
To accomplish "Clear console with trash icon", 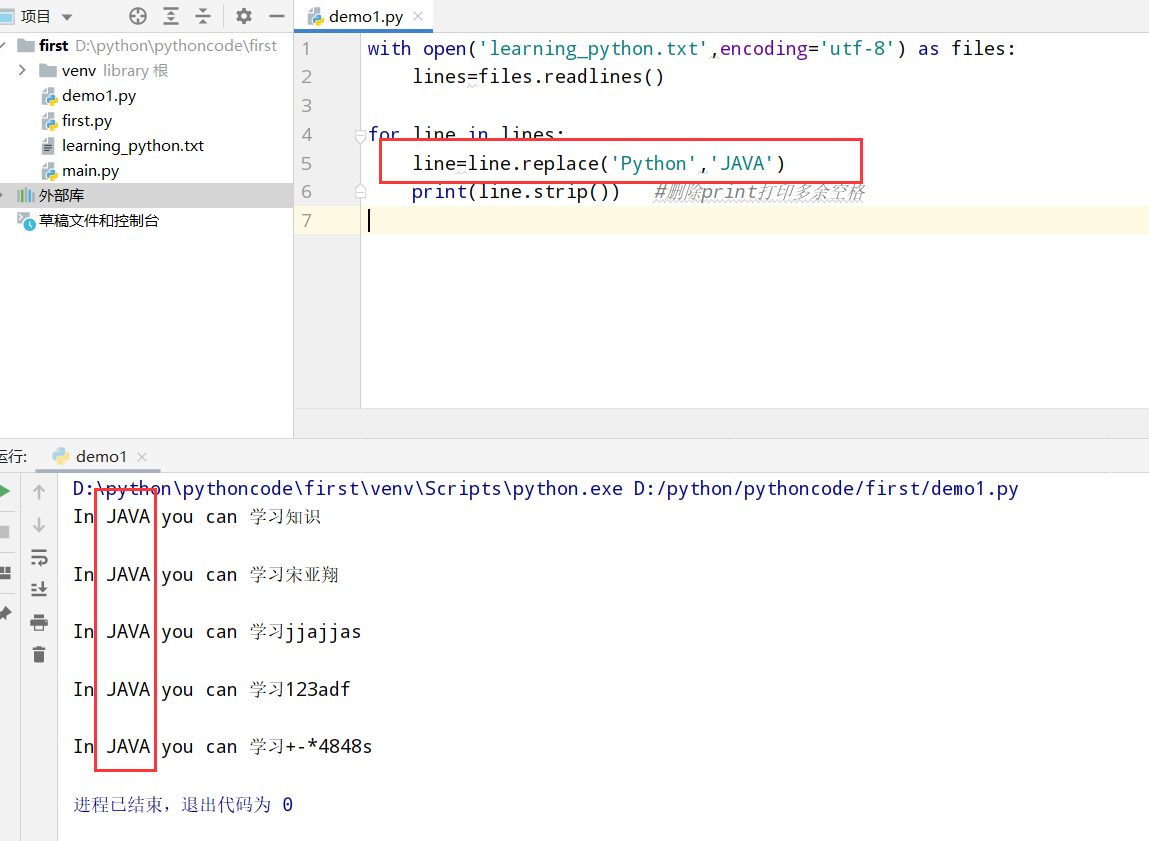I will pos(39,654).
